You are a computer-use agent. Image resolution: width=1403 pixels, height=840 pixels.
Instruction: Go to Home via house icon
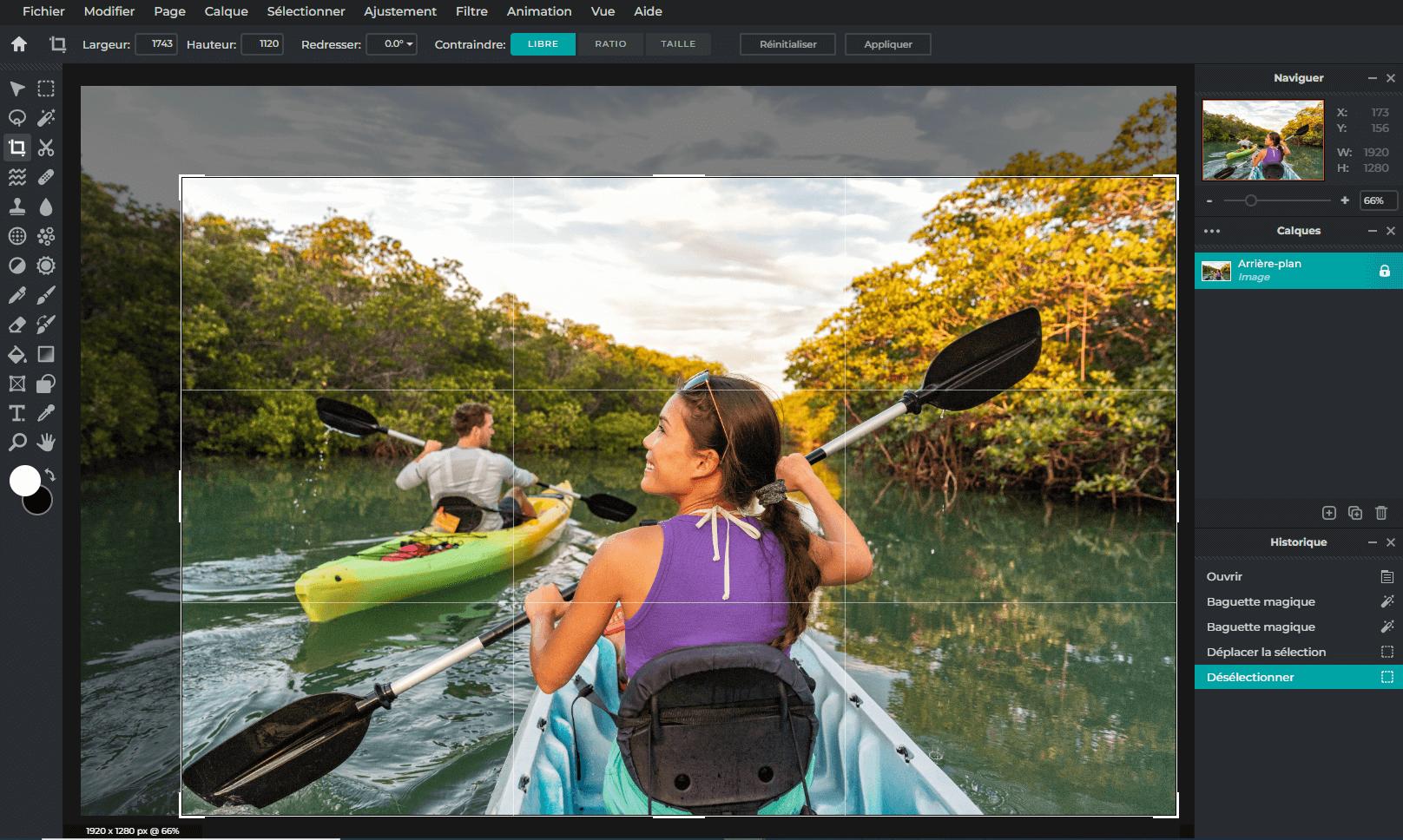pos(19,44)
